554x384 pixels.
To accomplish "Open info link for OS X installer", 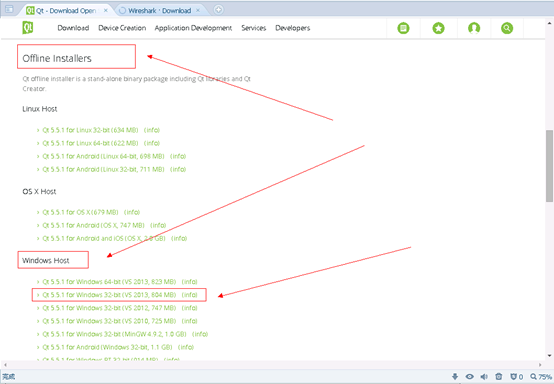I will (x=132, y=212).
